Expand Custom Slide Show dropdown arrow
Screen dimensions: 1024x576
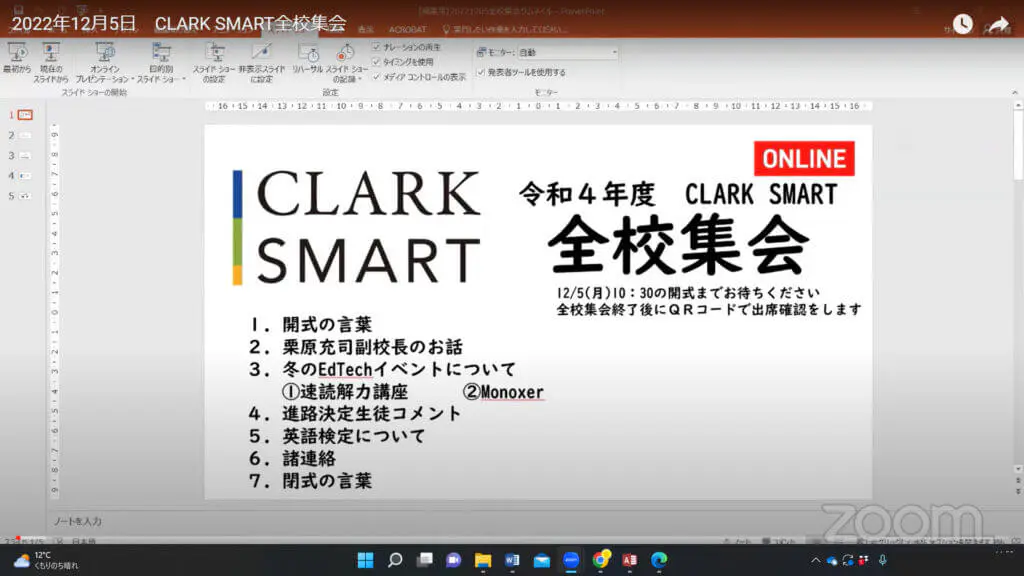(x=184, y=79)
